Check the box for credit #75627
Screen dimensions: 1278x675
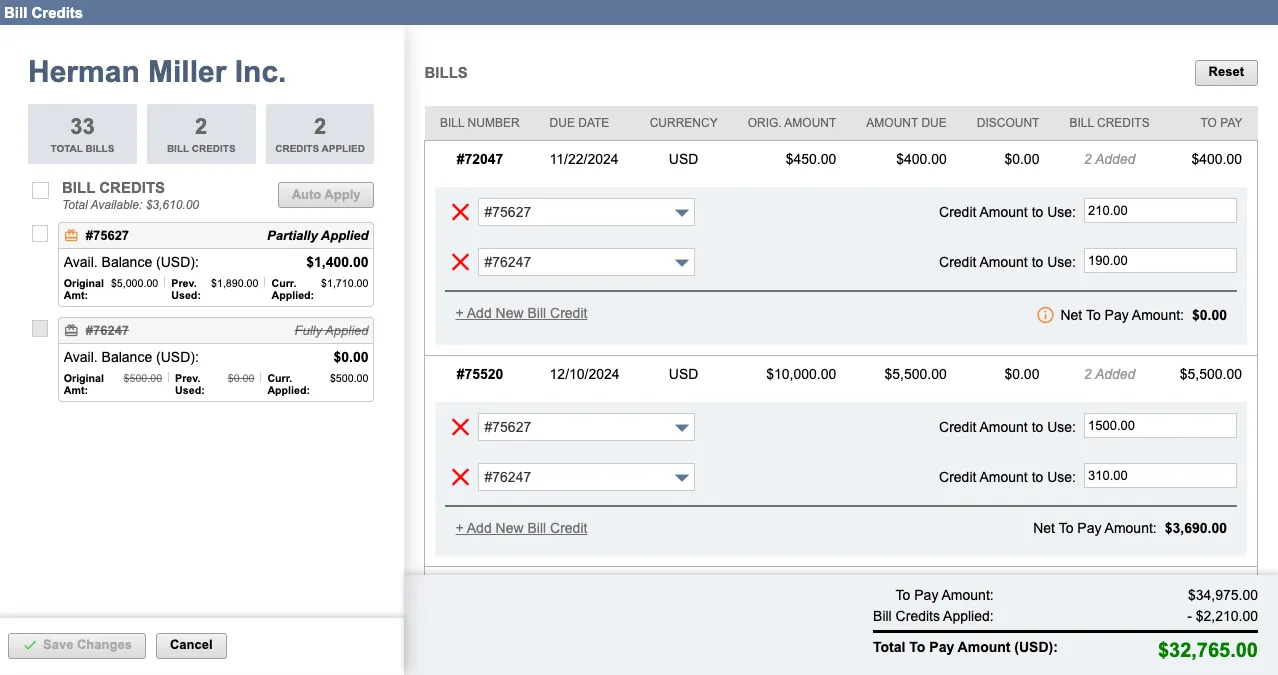40,234
